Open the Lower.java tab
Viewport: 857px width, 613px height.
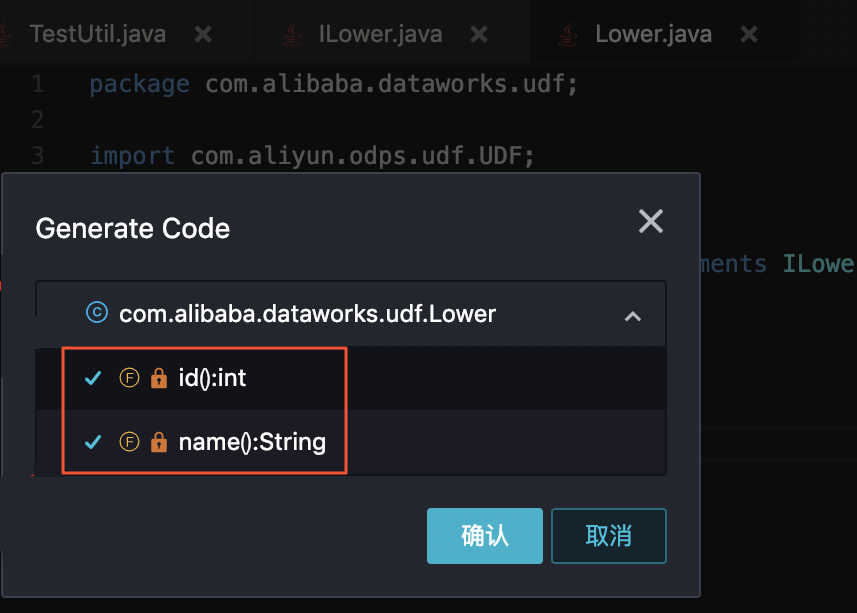[x=653, y=34]
